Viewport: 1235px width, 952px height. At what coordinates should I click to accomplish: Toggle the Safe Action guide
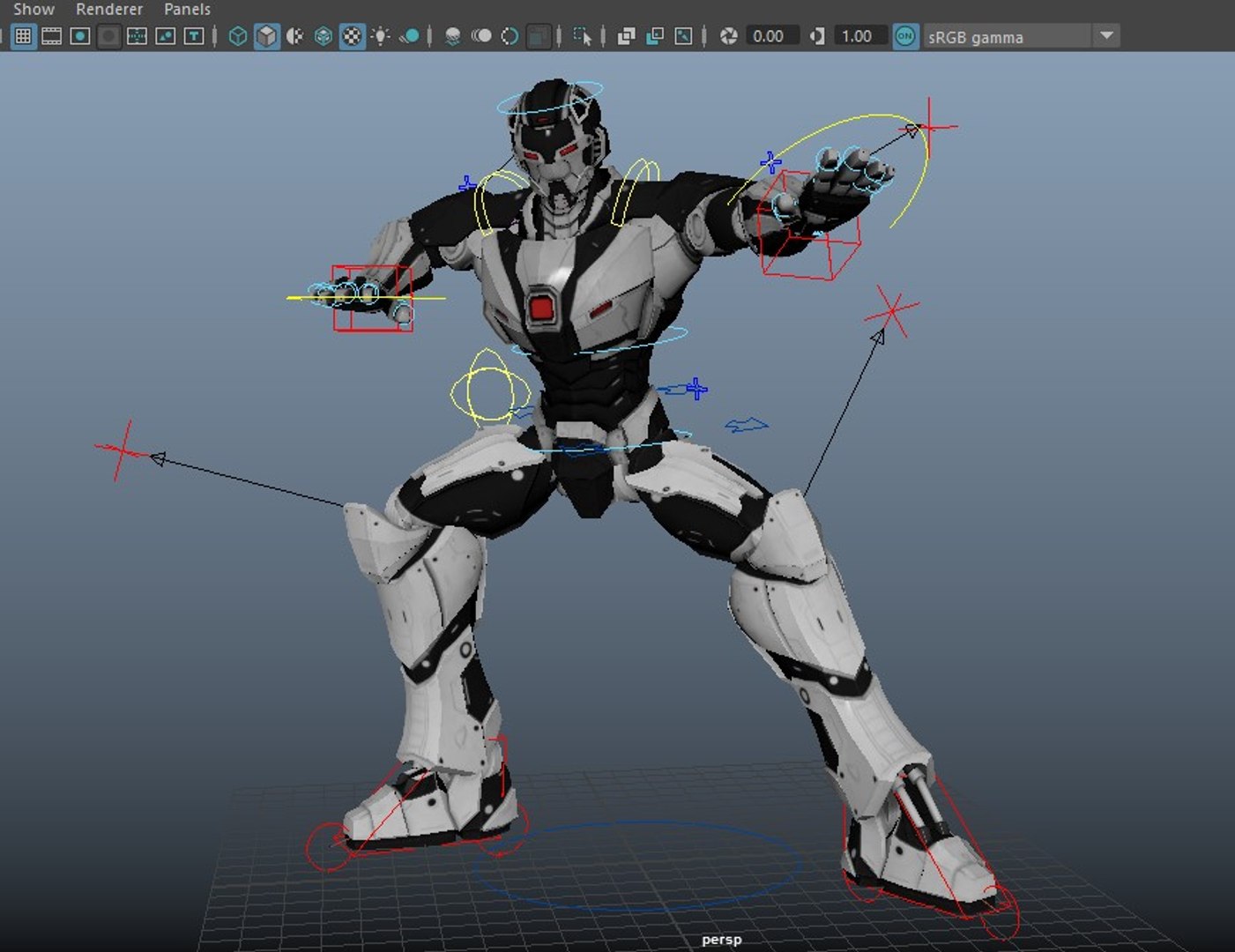point(165,36)
